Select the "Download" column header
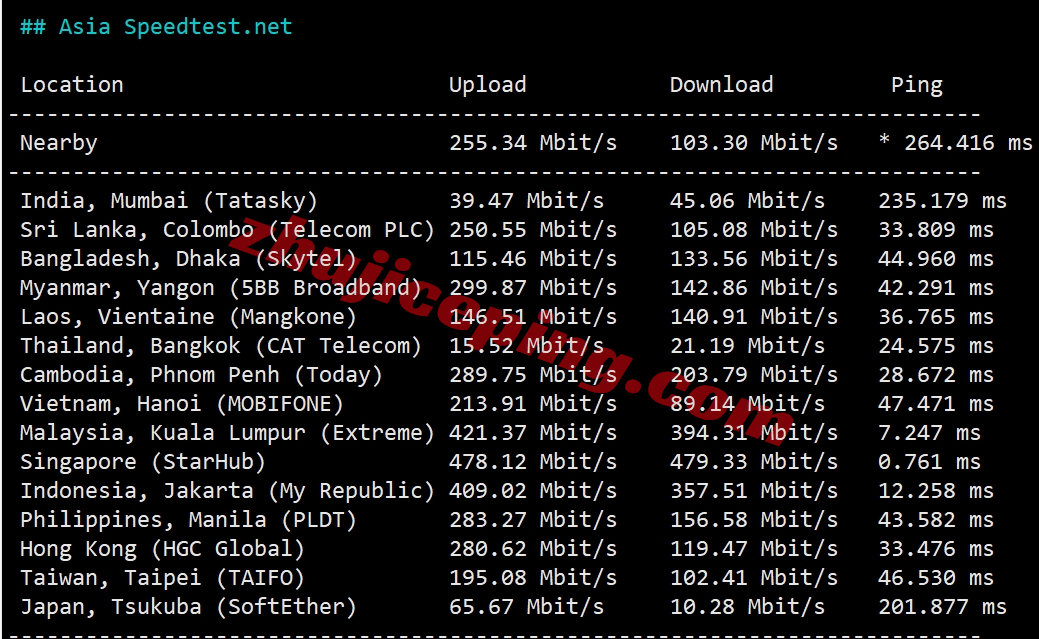 722,85
